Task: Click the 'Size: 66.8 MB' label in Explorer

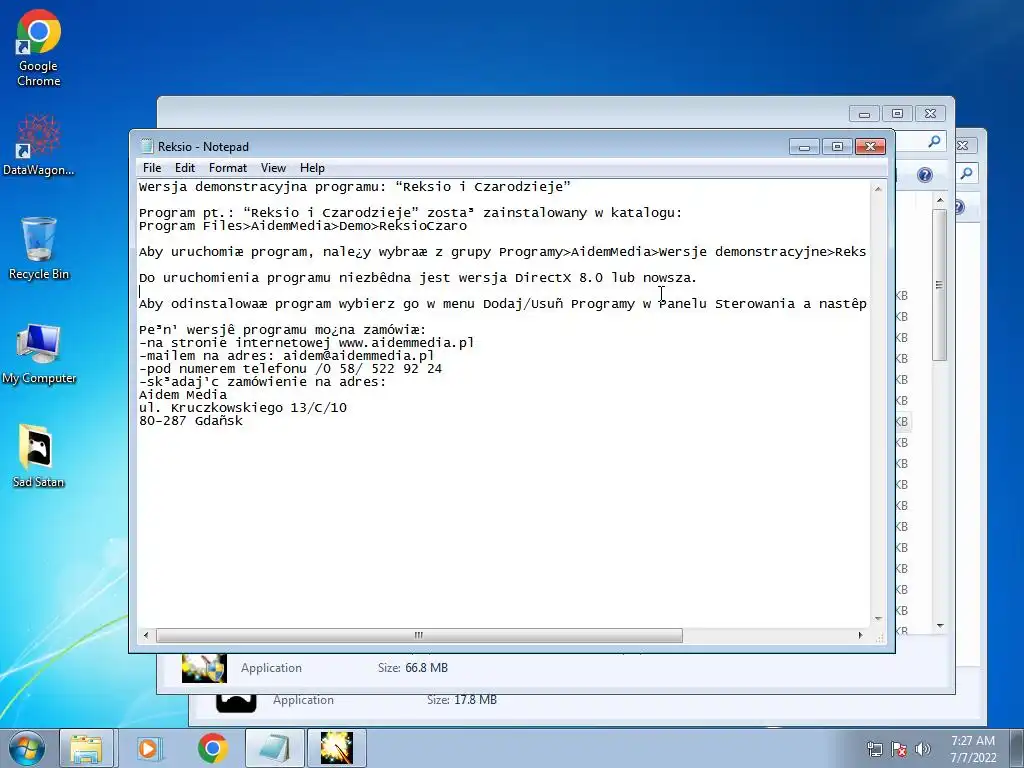Action: pos(413,668)
